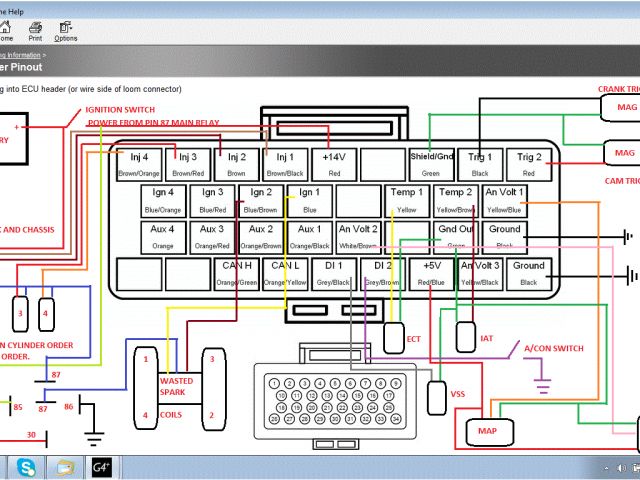640x480 pixels.
Task: Click the volume speaker tray icon
Action: click(623, 467)
